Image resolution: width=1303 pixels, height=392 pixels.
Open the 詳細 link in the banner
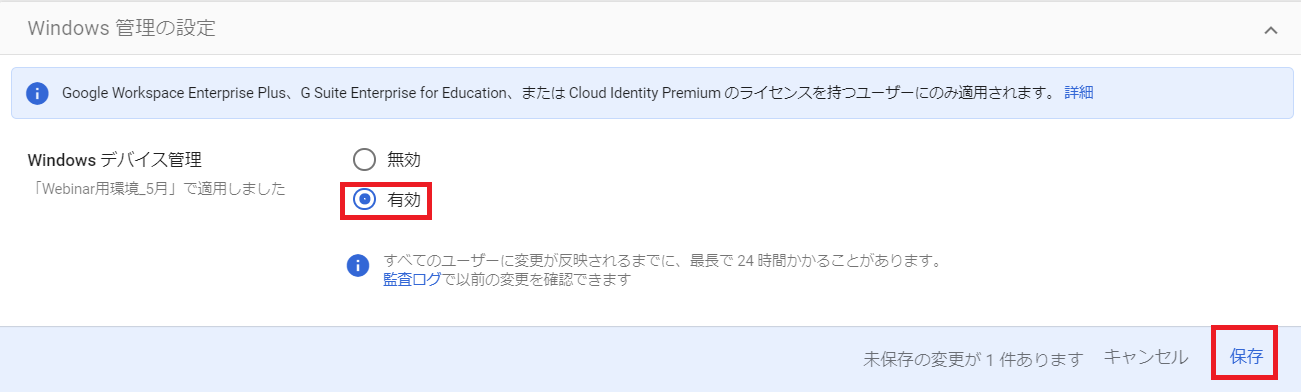[x=1078, y=92]
